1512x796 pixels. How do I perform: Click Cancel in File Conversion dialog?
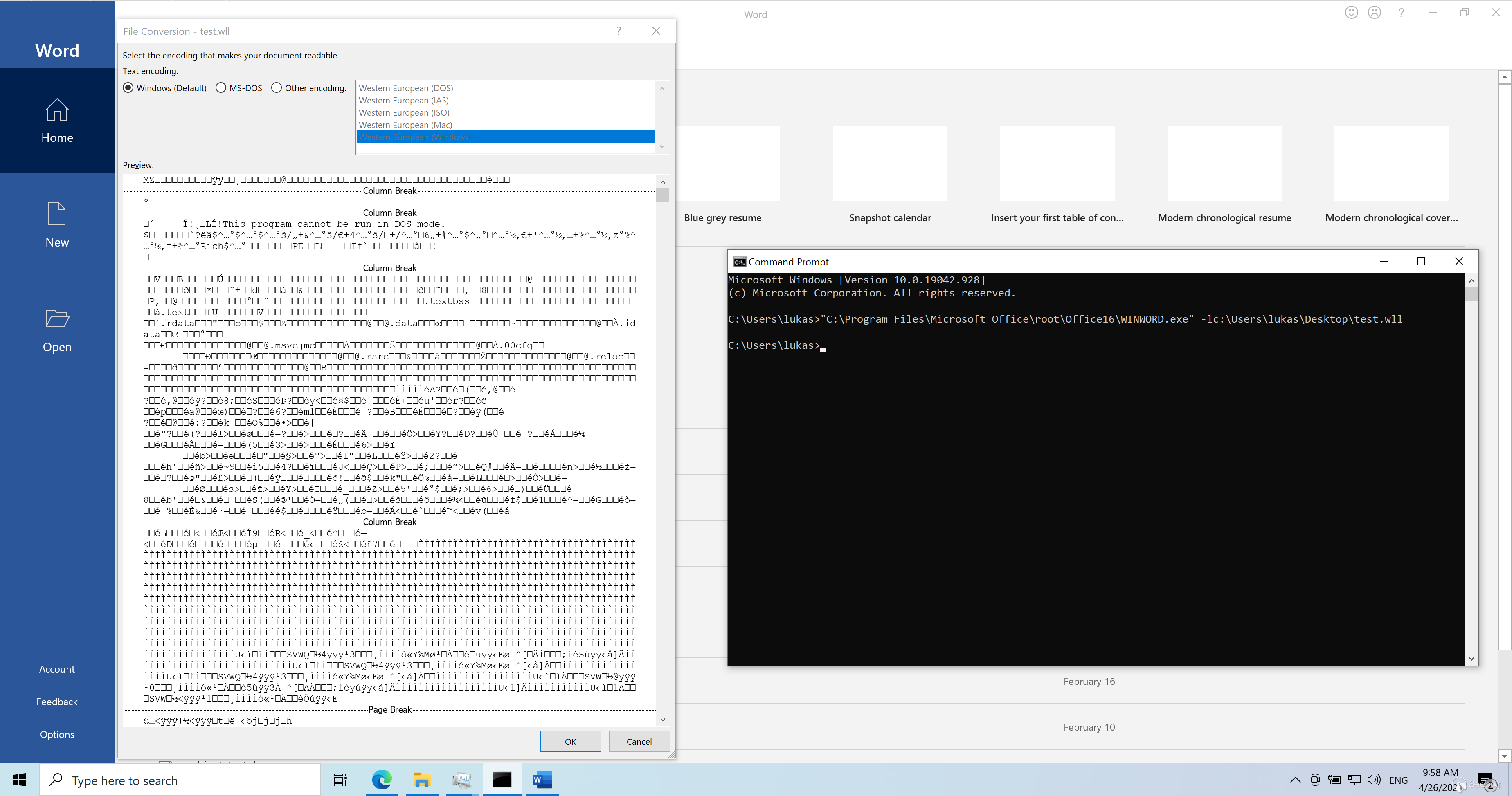pyautogui.click(x=639, y=742)
